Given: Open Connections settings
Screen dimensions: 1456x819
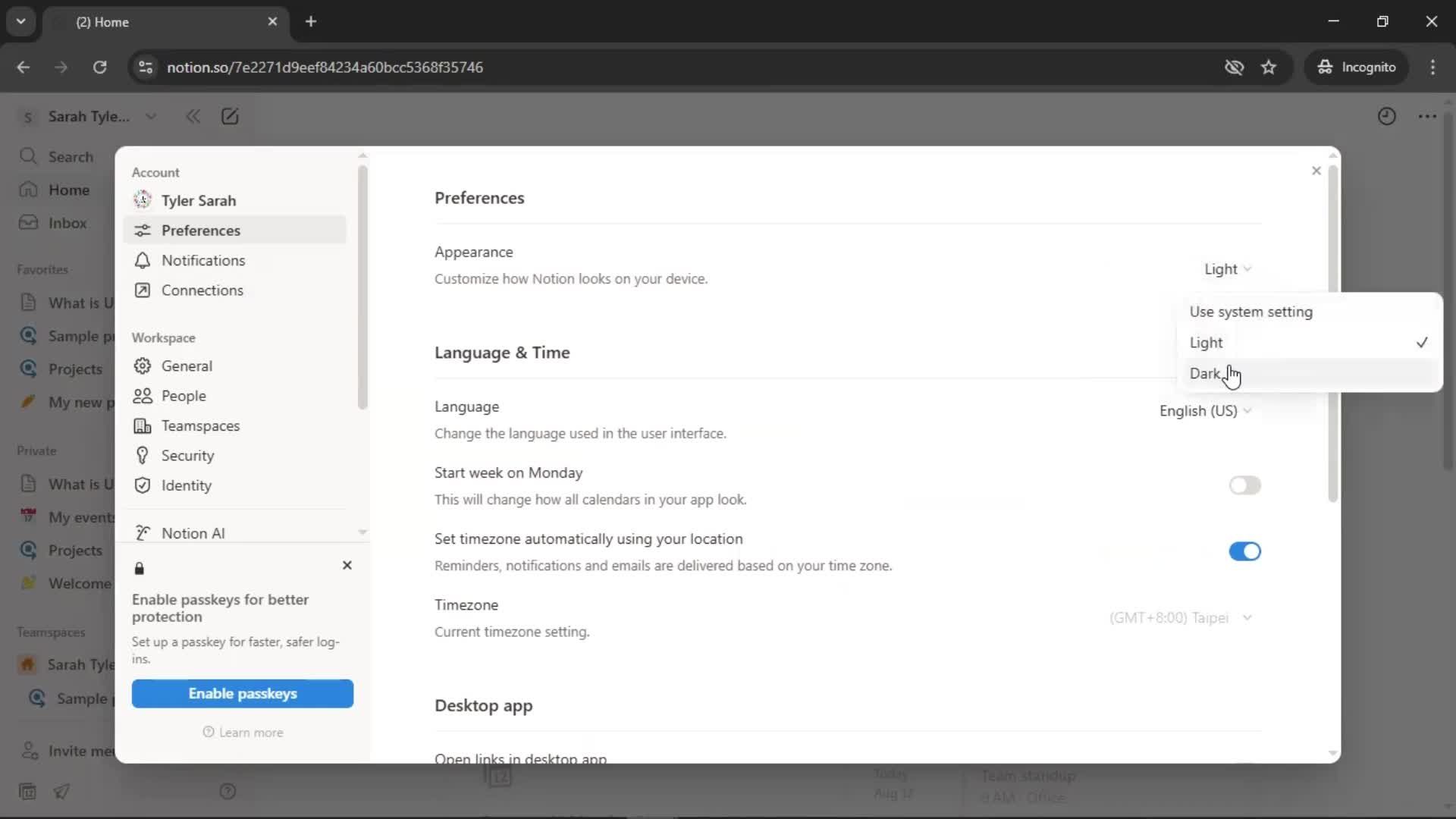Looking at the screenshot, I should pyautogui.click(x=234, y=290).
